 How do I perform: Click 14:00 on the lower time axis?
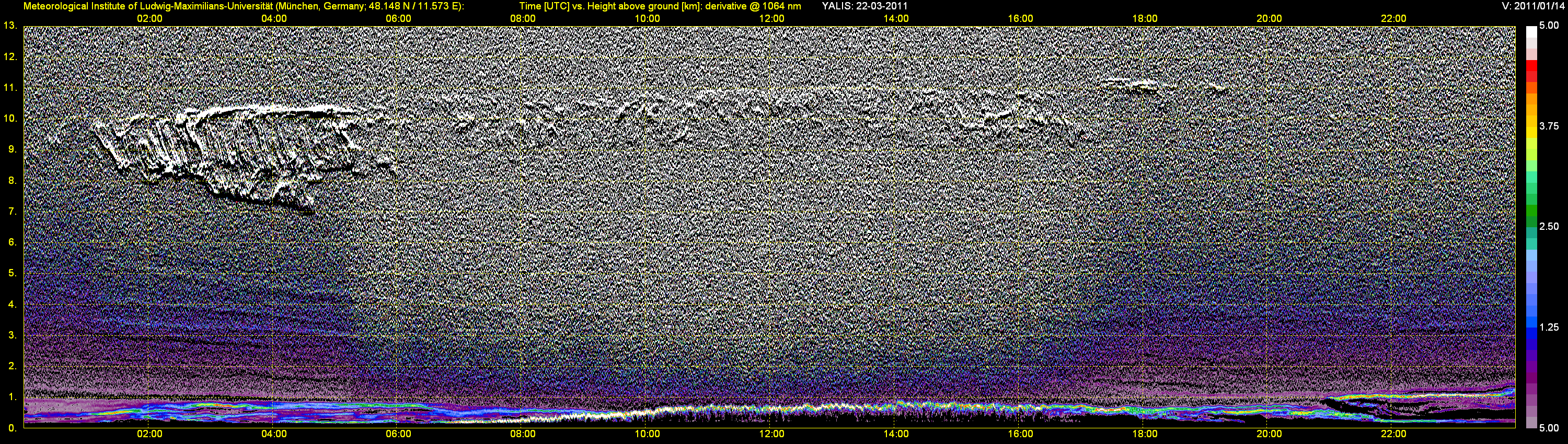coord(896,434)
